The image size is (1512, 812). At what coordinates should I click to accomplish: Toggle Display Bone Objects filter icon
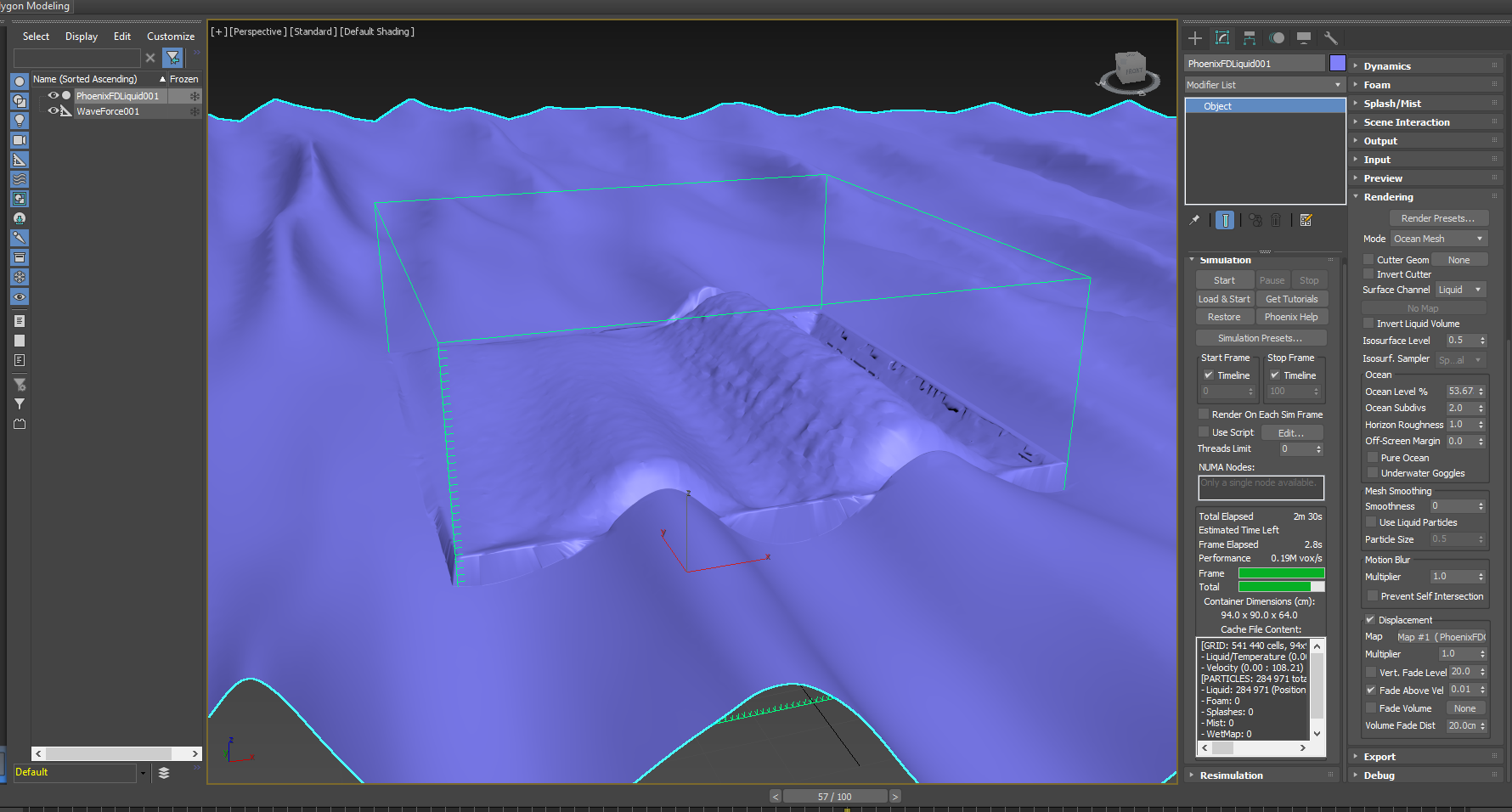click(x=20, y=238)
